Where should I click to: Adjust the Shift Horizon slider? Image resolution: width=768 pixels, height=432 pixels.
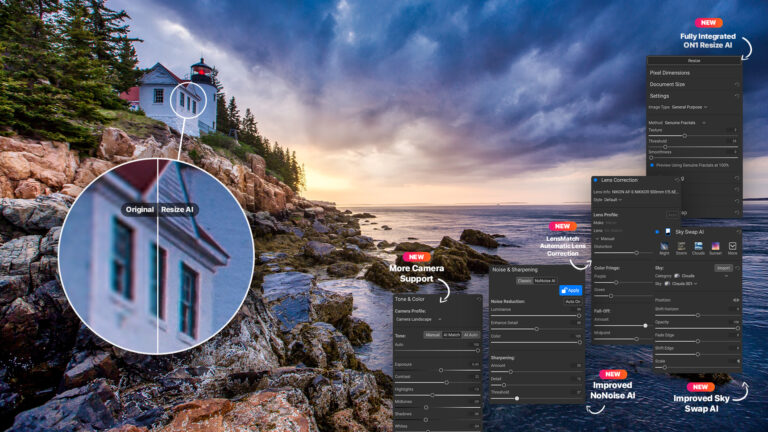pos(698,315)
